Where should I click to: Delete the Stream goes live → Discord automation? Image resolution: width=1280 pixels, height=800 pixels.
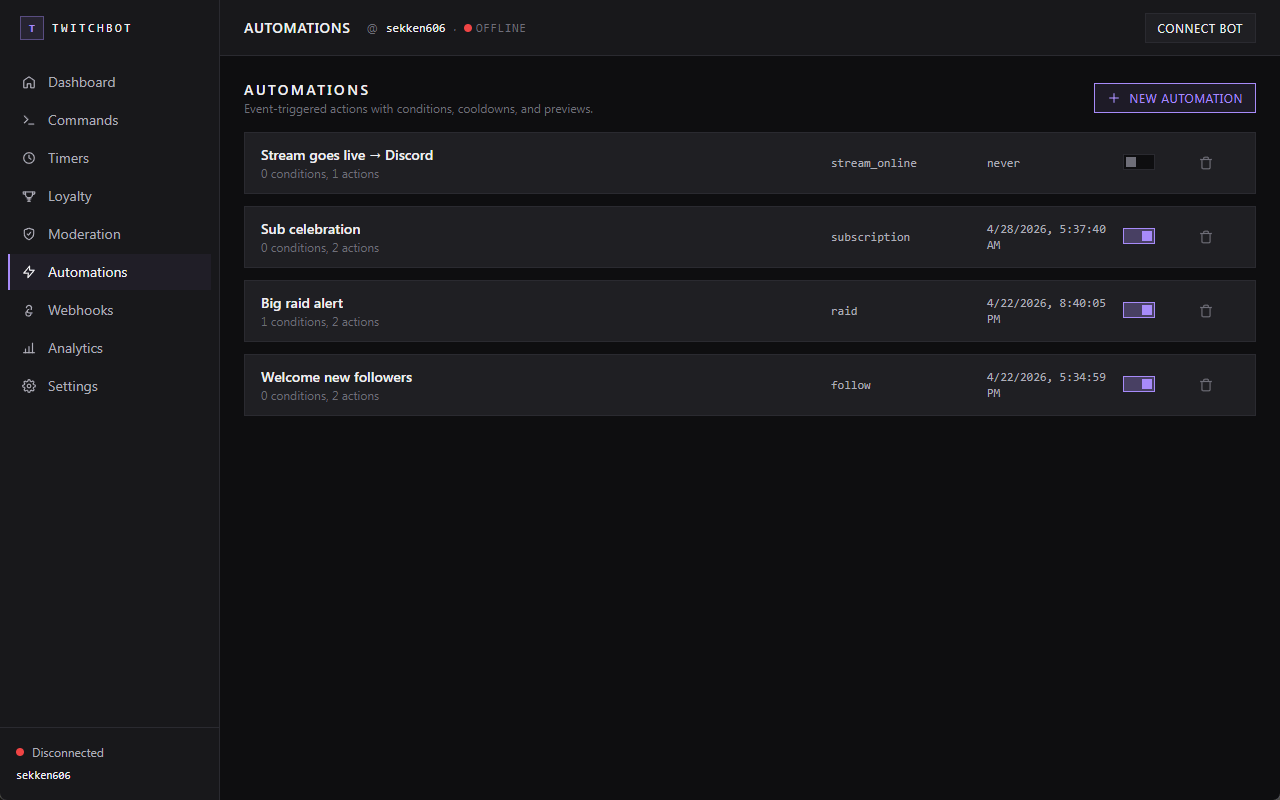[x=1206, y=163]
